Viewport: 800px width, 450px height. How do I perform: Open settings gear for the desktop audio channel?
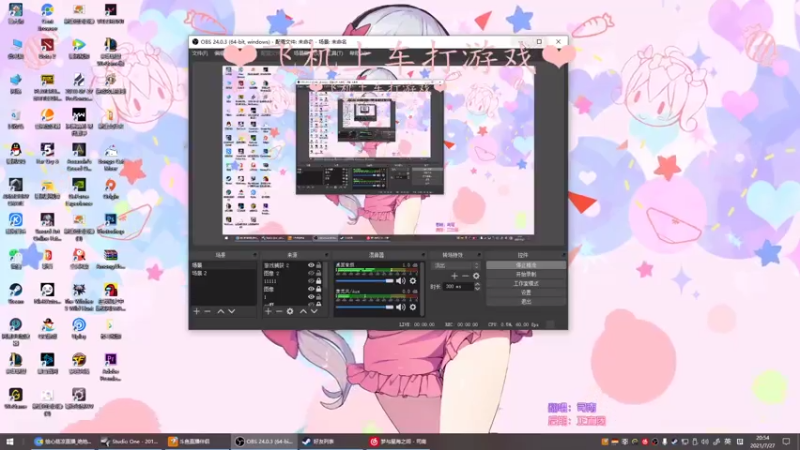click(x=413, y=281)
